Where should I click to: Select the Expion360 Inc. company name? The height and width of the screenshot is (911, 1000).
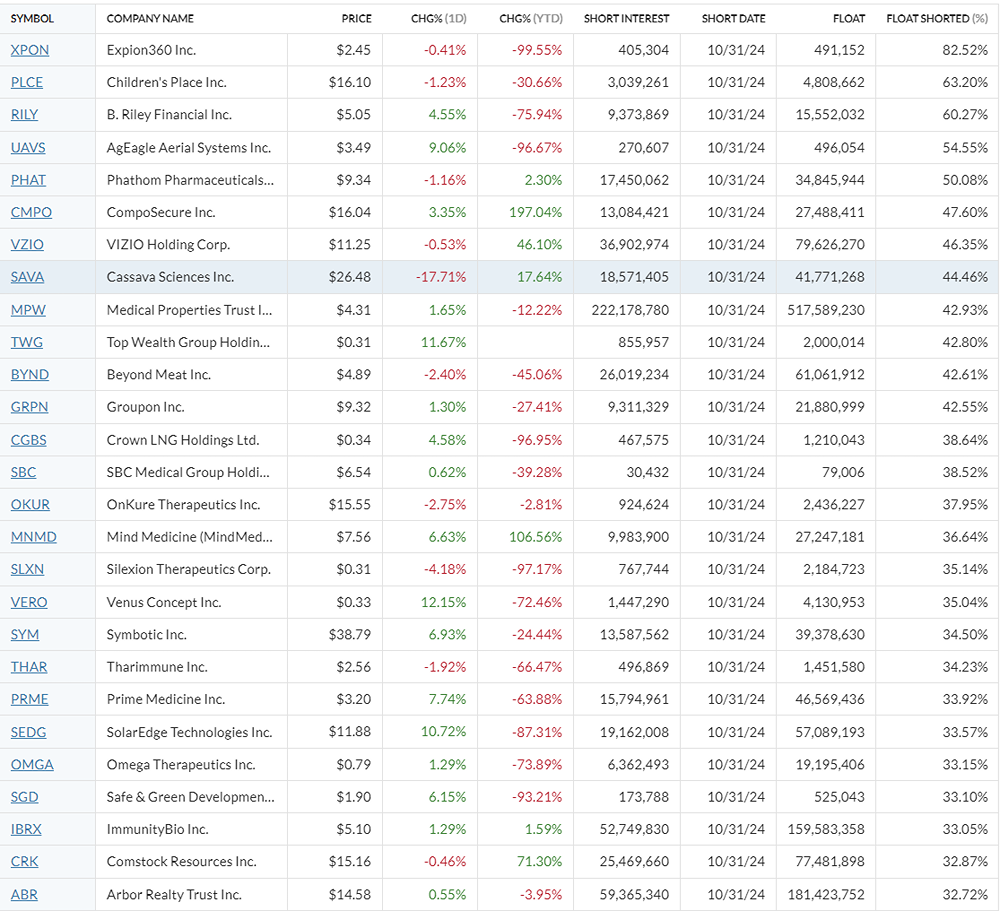151,50
